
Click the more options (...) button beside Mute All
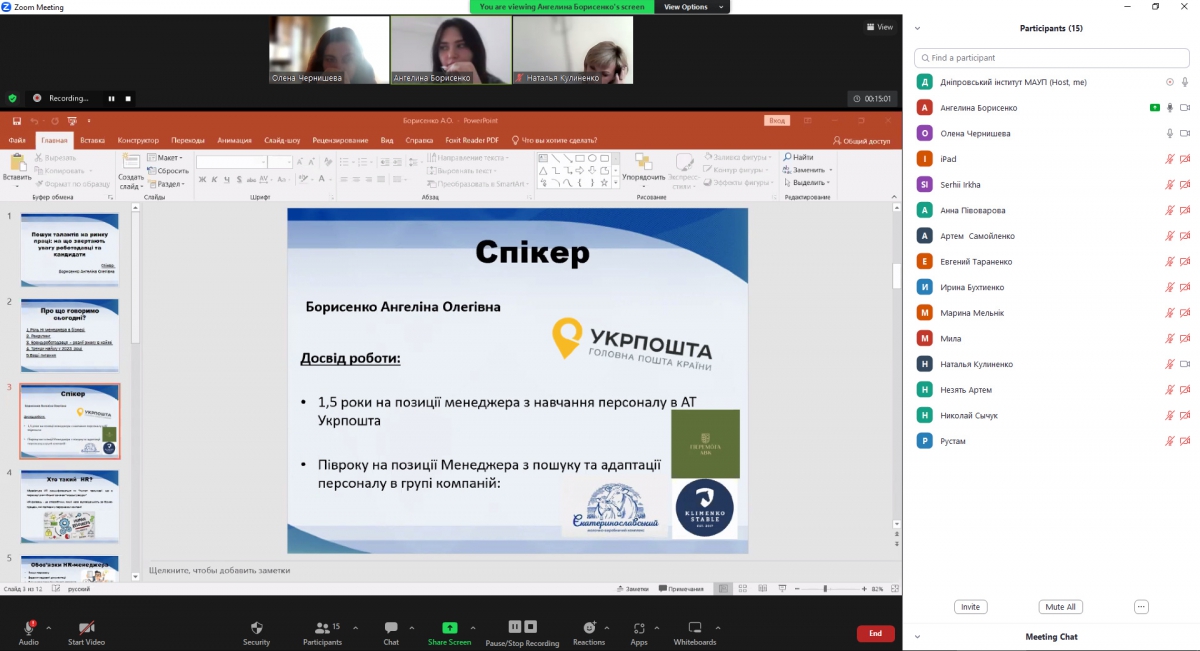tap(1141, 607)
